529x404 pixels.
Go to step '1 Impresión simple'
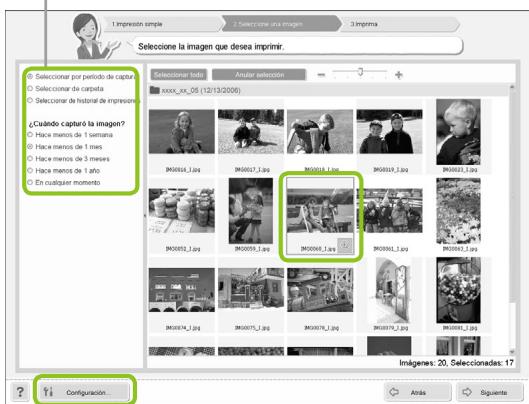click(162, 24)
